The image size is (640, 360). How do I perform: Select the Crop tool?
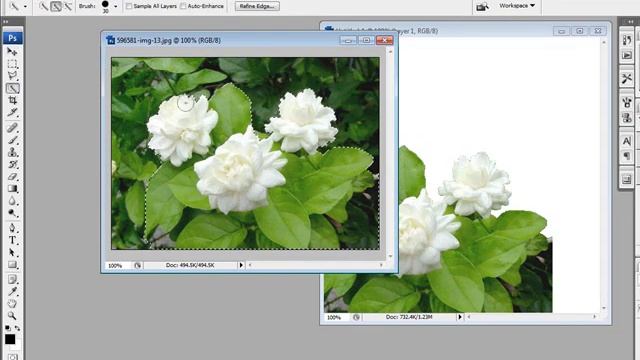12,100
